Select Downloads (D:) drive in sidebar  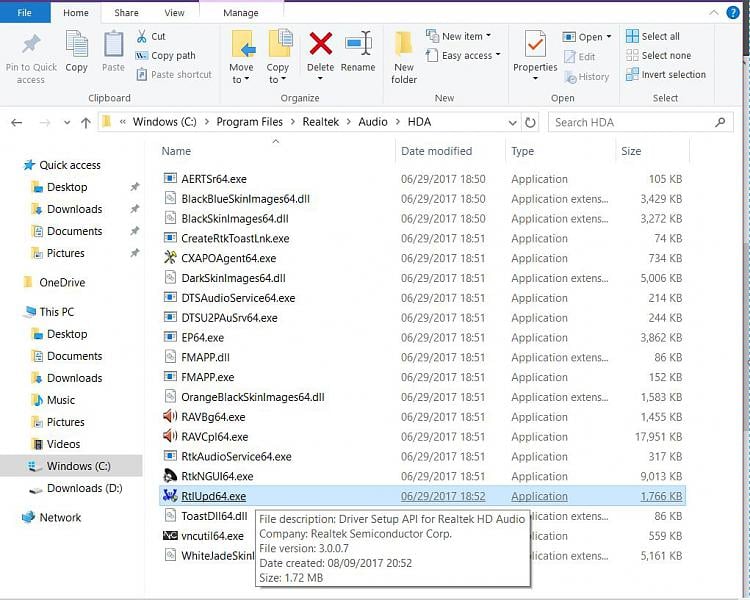pyautogui.click(x=77, y=488)
